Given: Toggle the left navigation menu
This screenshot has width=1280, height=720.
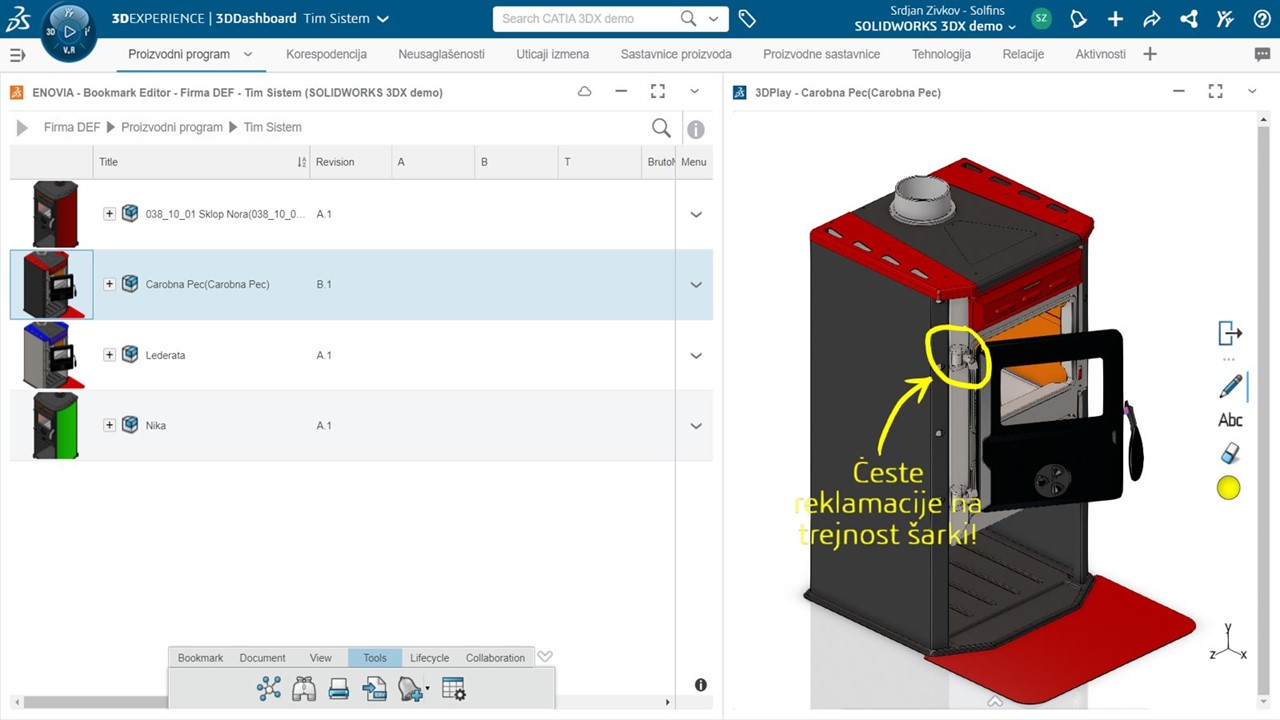Looking at the screenshot, I should (16, 54).
